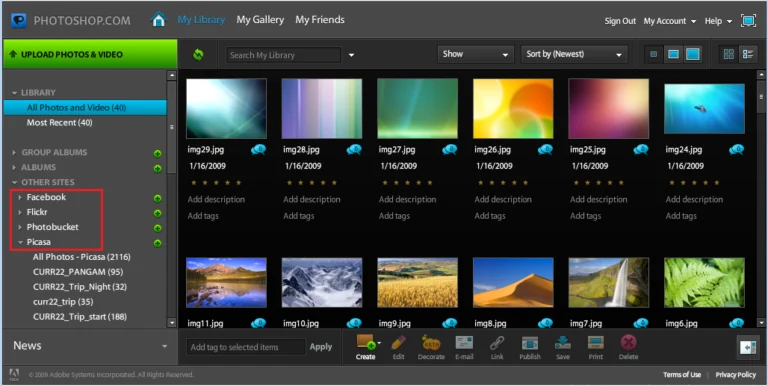This screenshot has width=768, height=386.
Task: Expand the News panel
Action: pyautogui.click(x=165, y=346)
